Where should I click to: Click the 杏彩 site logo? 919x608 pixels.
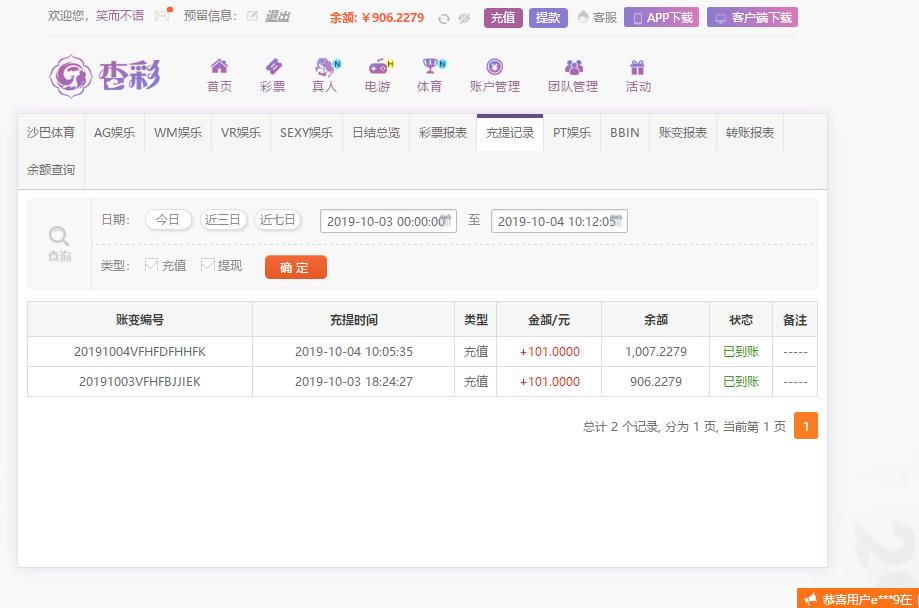click(105, 76)
